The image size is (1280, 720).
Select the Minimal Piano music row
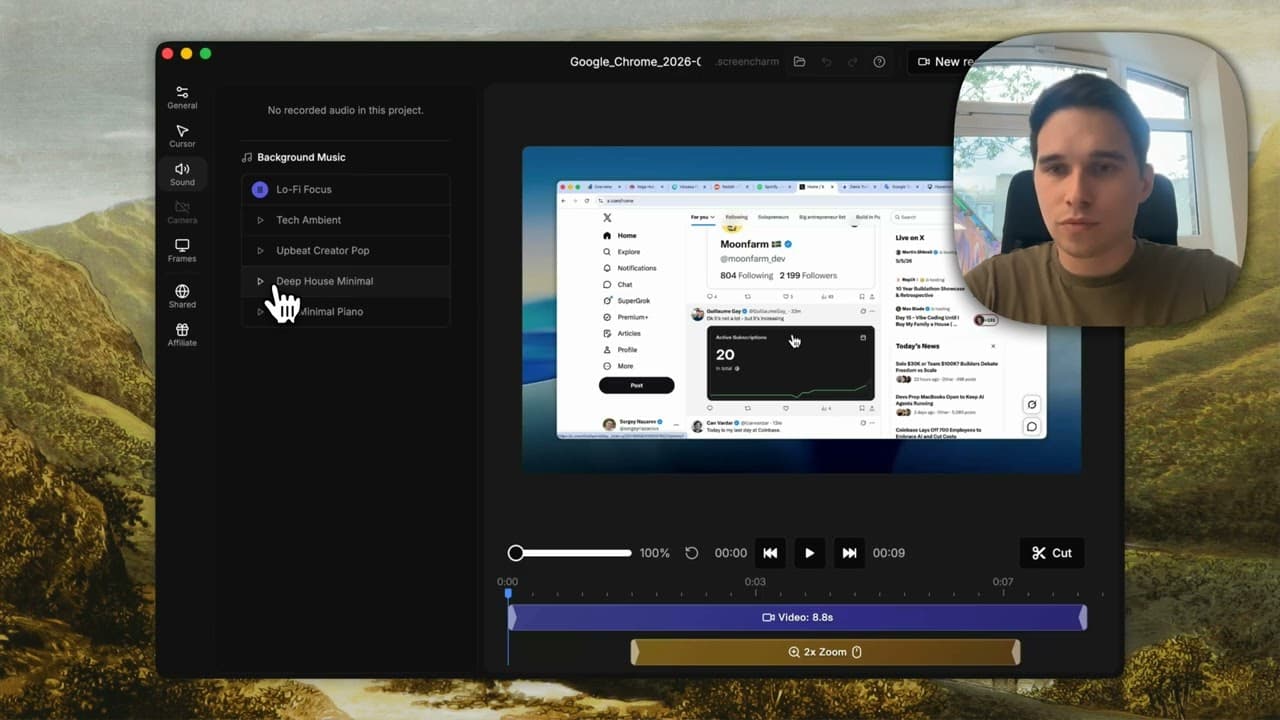pyautogui.click(x=346, y=312)
